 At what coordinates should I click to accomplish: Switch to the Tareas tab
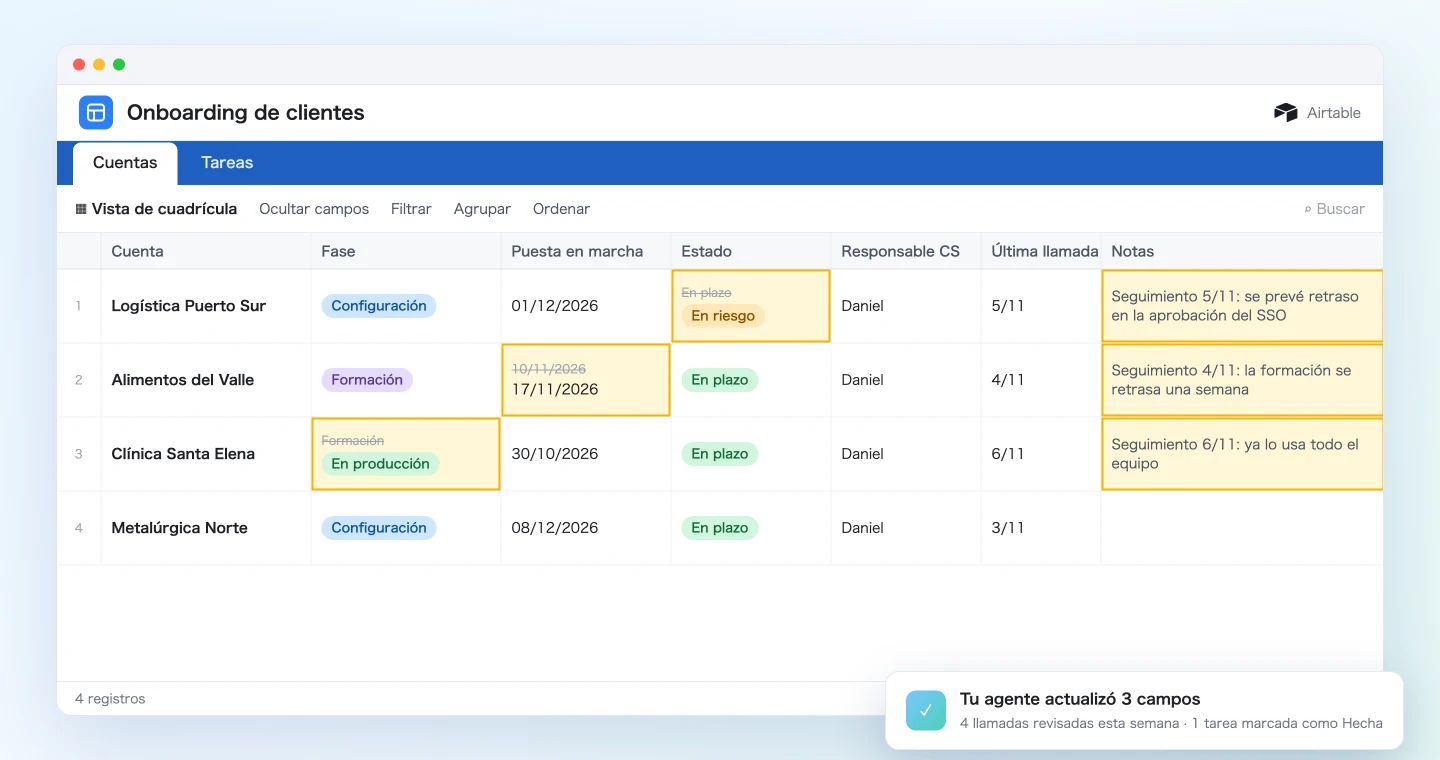click(x=227, y=163)
